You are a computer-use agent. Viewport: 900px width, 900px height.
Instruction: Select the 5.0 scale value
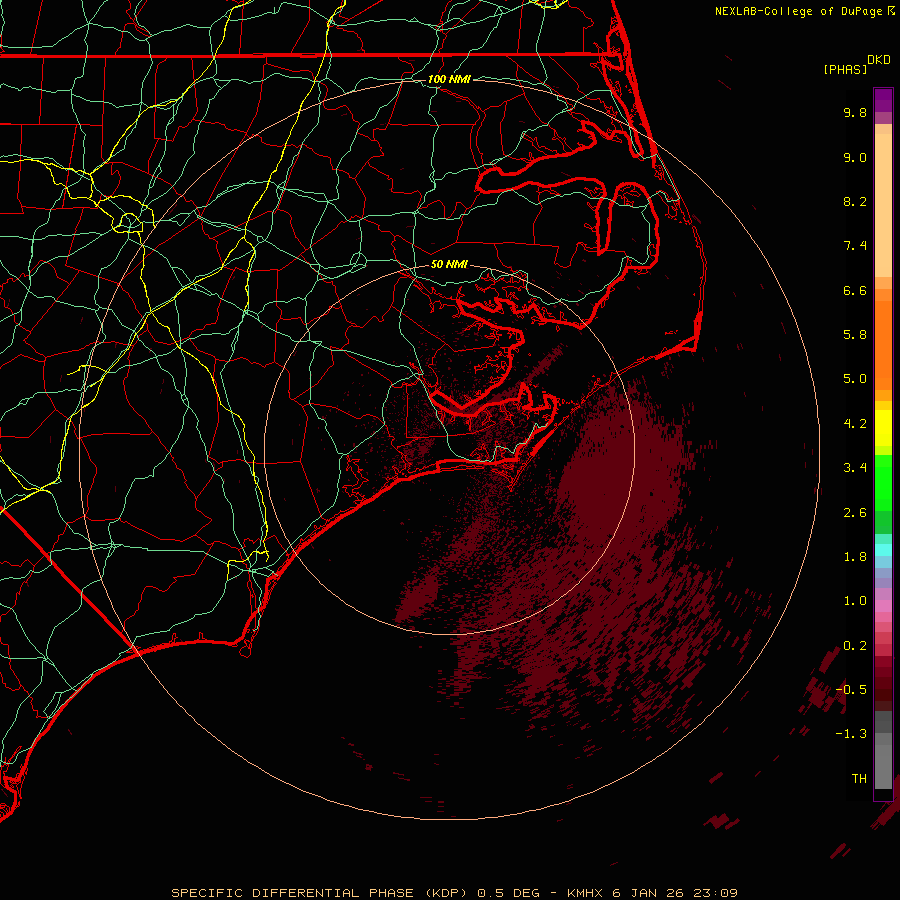[x=855, y=379]
